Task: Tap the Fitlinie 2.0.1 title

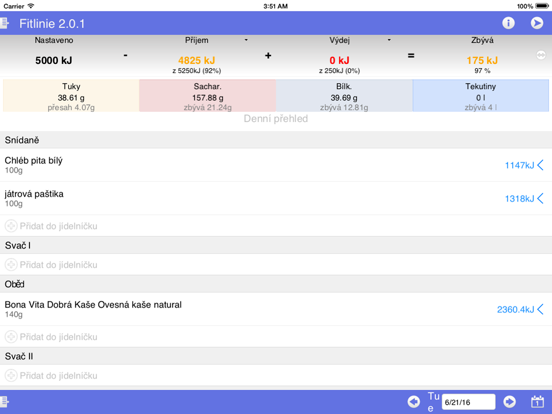Action: coord(52,24)
